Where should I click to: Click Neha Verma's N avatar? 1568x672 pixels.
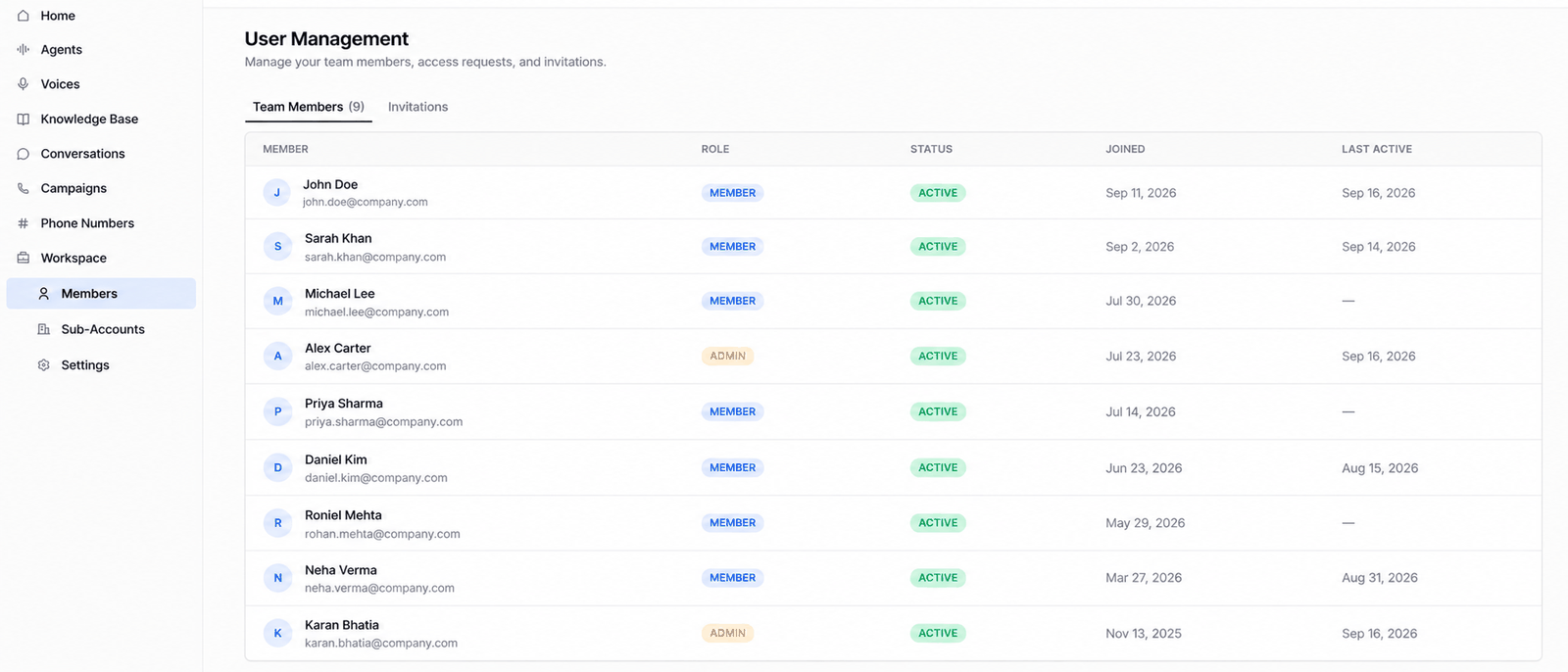click(x=277, y=577)
